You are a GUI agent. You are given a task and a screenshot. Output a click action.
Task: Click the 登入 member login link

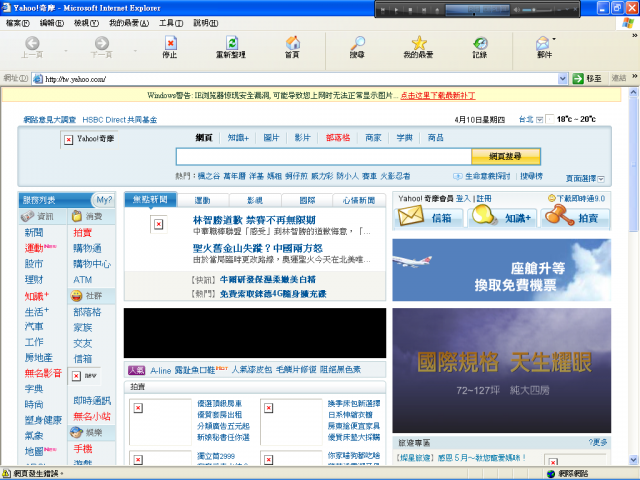463,198
